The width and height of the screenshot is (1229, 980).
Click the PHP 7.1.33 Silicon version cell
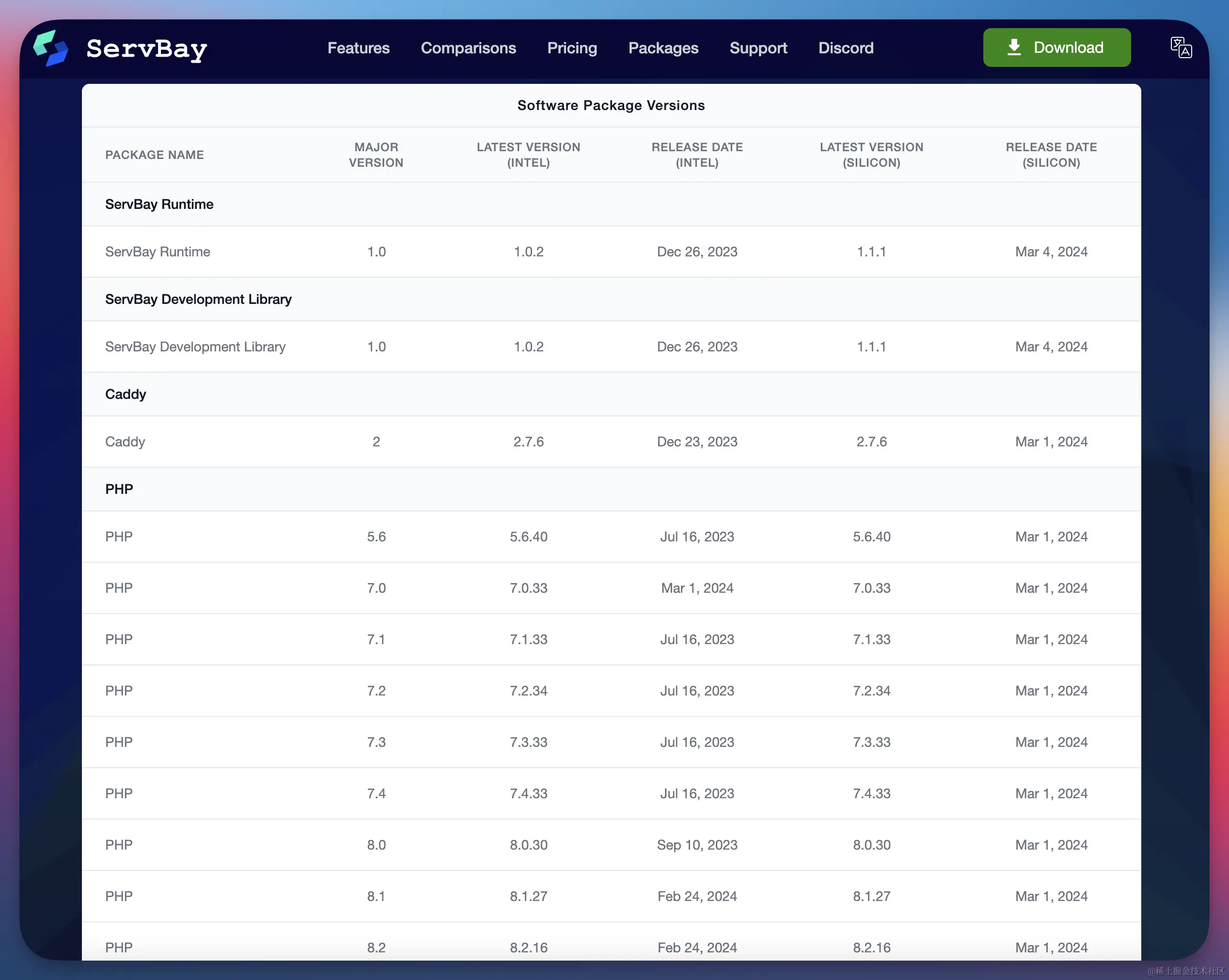871,639
